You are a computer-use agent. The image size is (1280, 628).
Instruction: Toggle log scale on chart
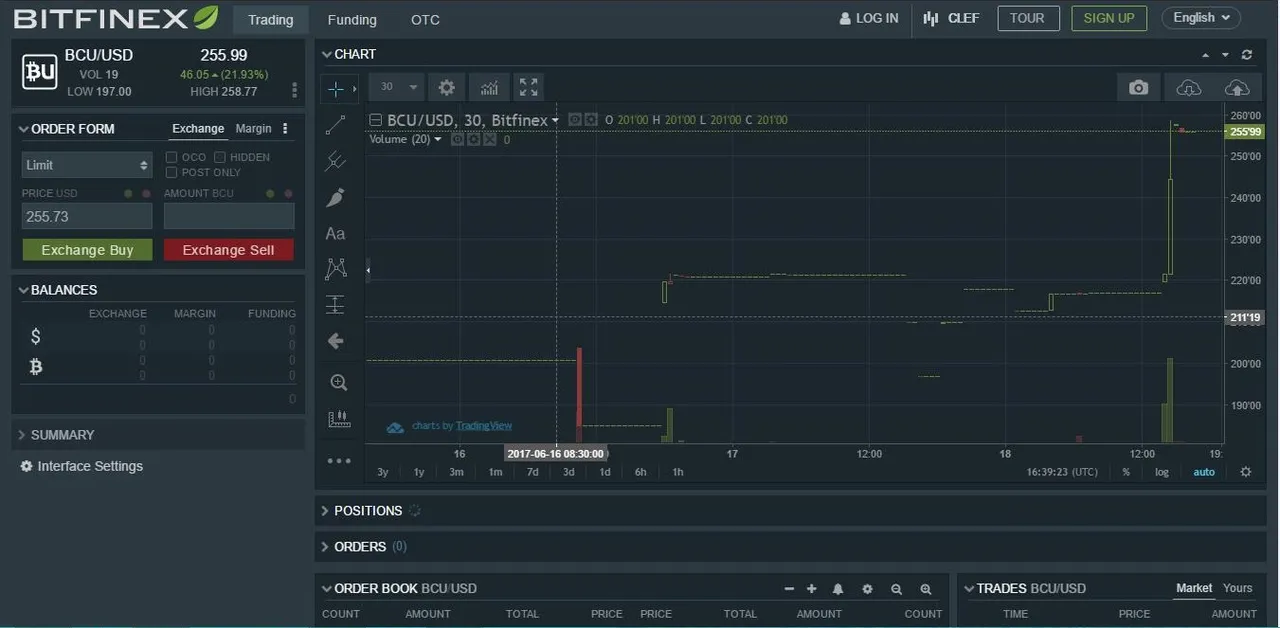tap(1162, 472)
